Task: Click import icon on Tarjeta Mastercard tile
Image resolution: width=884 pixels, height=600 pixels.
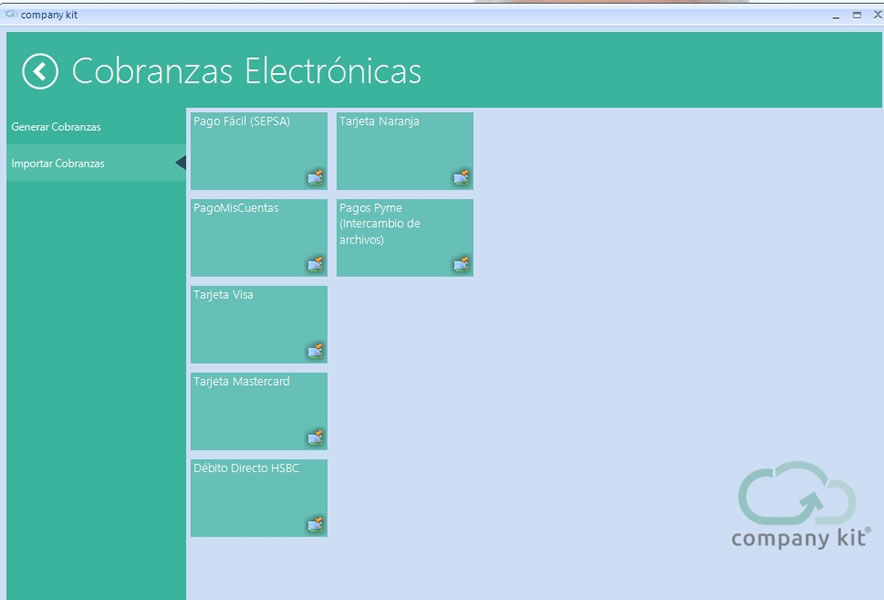Action: (x=315, y=438)
